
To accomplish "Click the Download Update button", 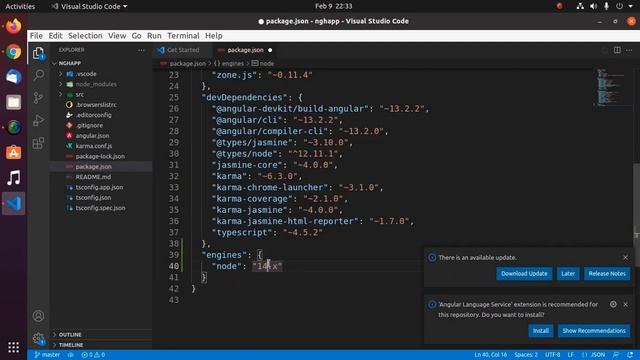I will [x=524, y=273].
